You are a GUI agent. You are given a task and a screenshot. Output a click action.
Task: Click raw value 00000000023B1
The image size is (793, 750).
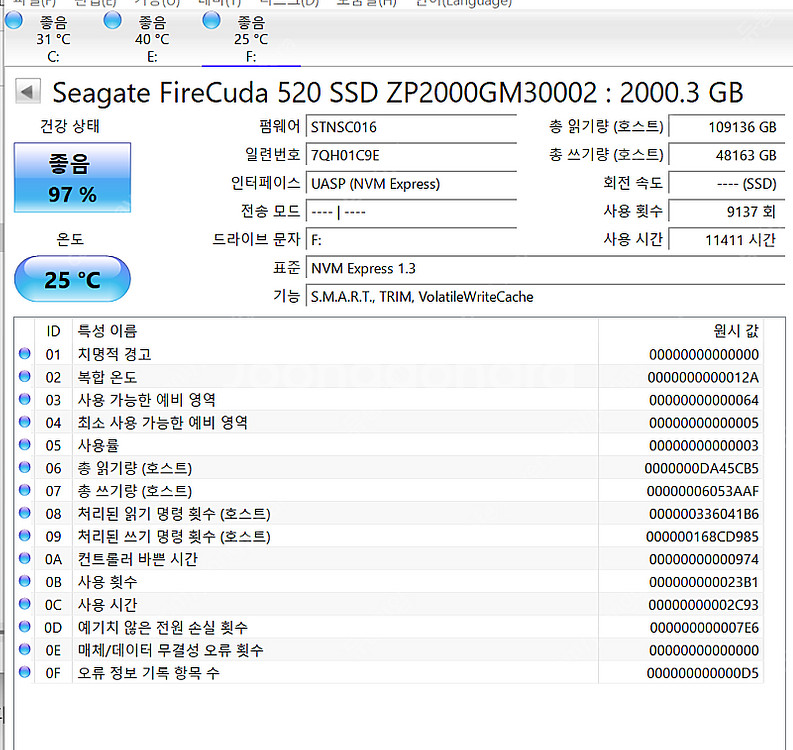[x=704, y=582]
